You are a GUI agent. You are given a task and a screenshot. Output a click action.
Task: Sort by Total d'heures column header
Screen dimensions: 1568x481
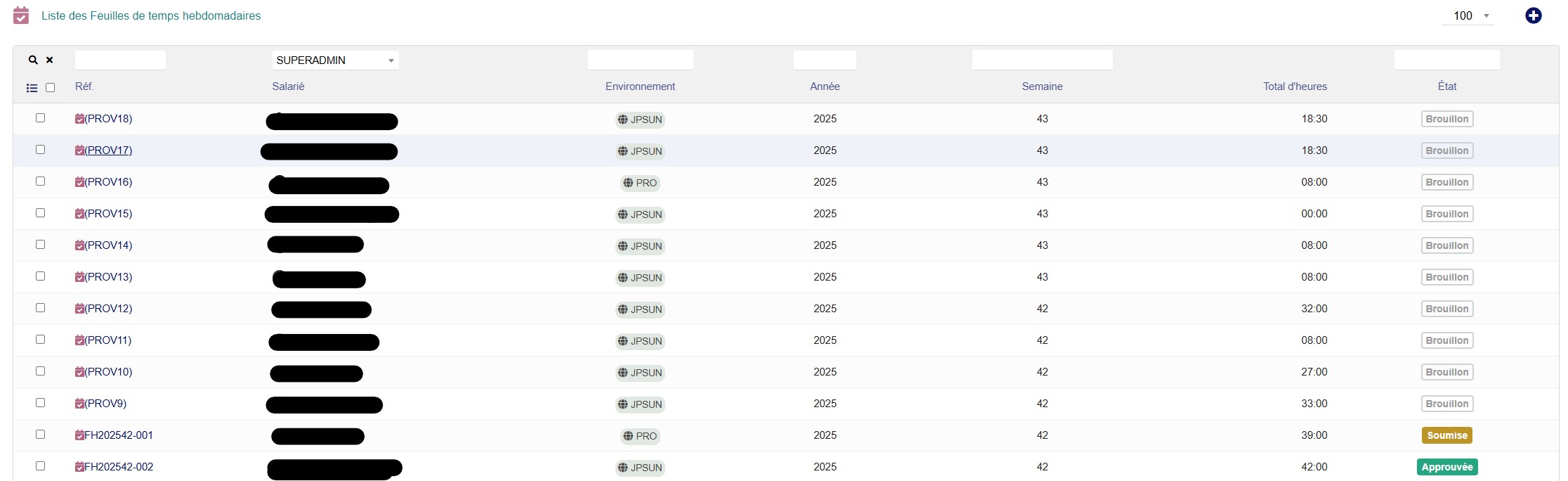[1295, 86]
